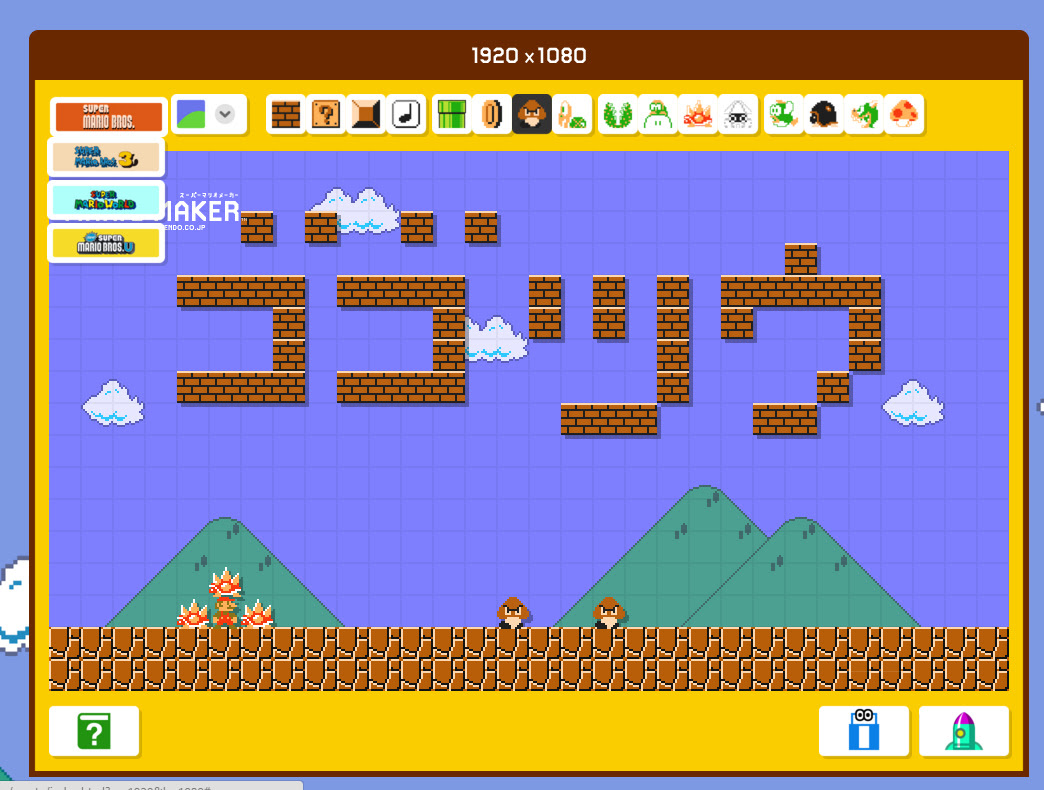Select the music note block tool
Viewport: 1044px width, 790px height.
click(x=405, y=114)
